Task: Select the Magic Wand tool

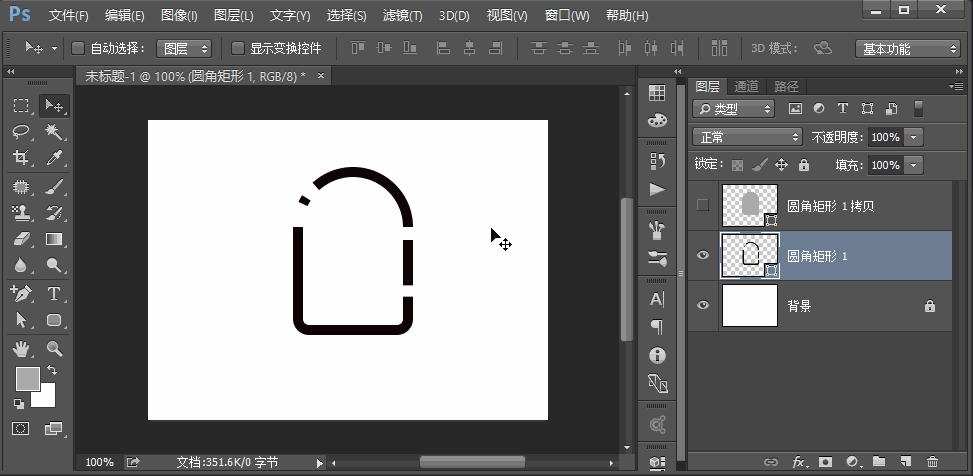Action: (54, 132)
